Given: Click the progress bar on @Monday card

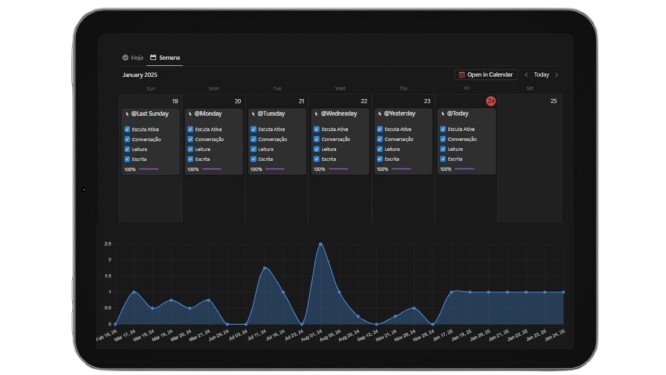Looking at the screenshot, I should tap(212, 169).
